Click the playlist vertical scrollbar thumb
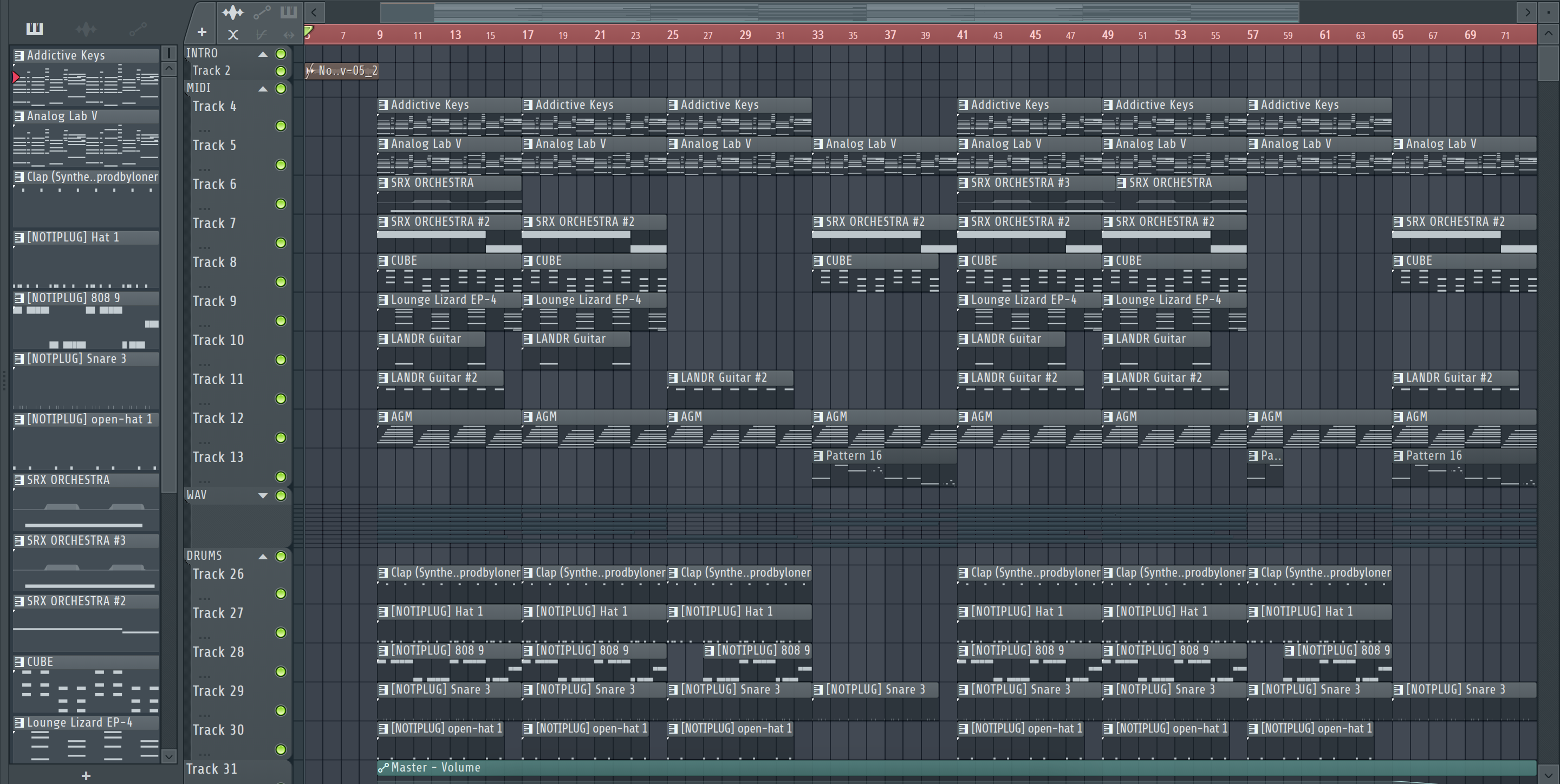Viewport: 1560px width, 784px height. coord(1549,62)
